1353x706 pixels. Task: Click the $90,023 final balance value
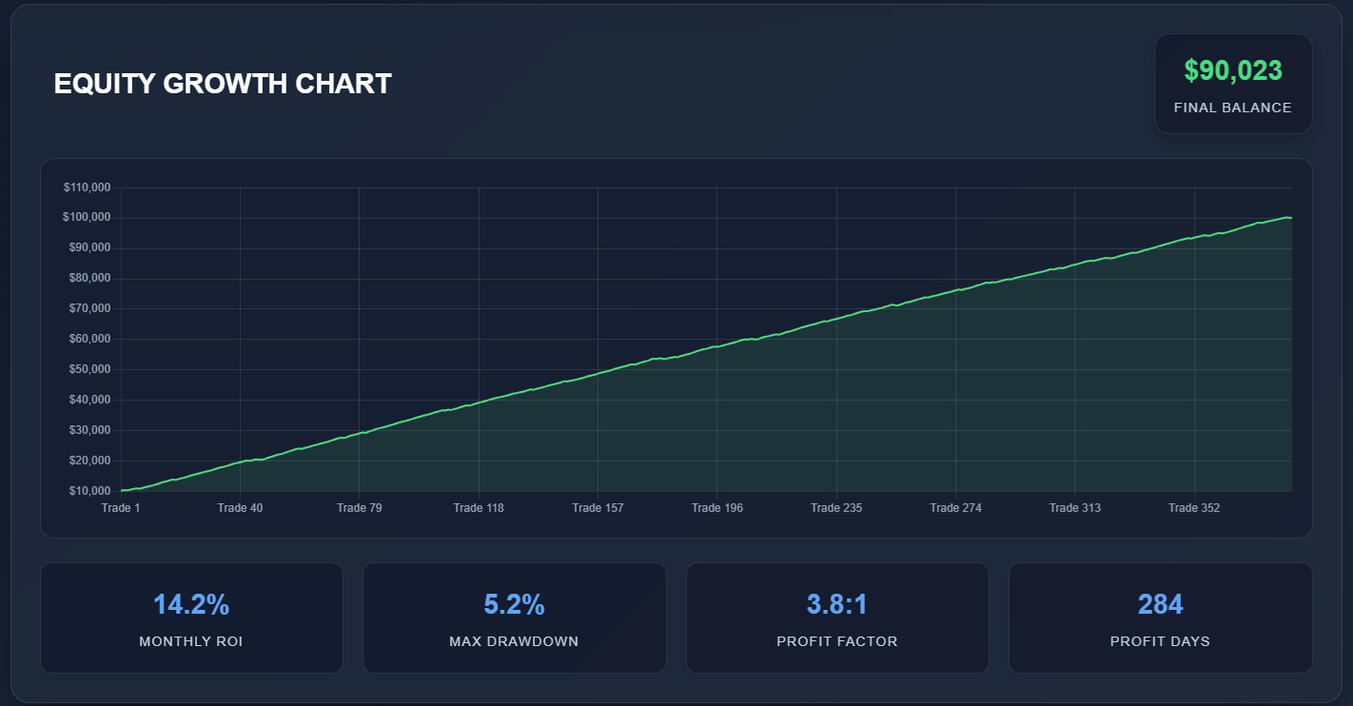(x=1233, y=71)
